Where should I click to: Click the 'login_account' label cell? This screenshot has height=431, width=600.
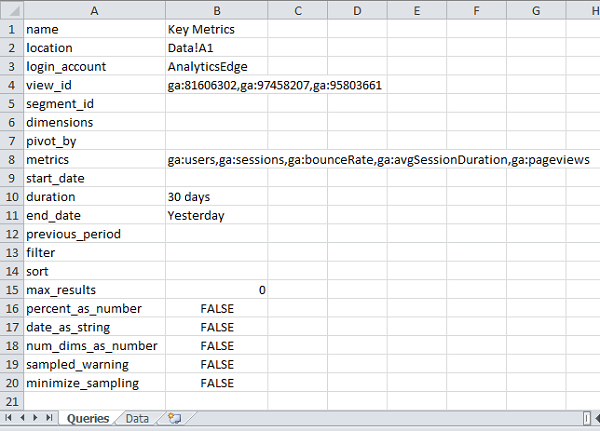pyautogui.click(x=95, y=67)
